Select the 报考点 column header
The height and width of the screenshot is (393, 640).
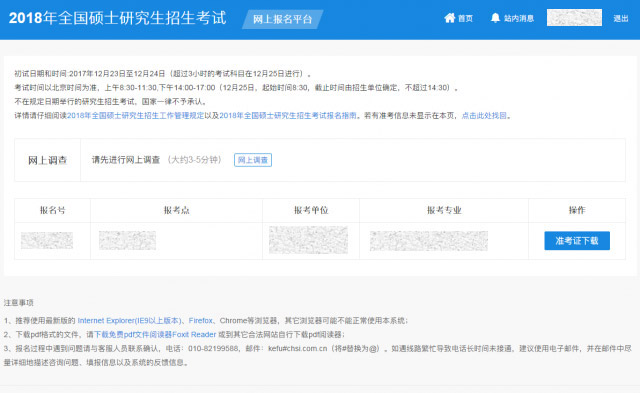coord(176,210)
